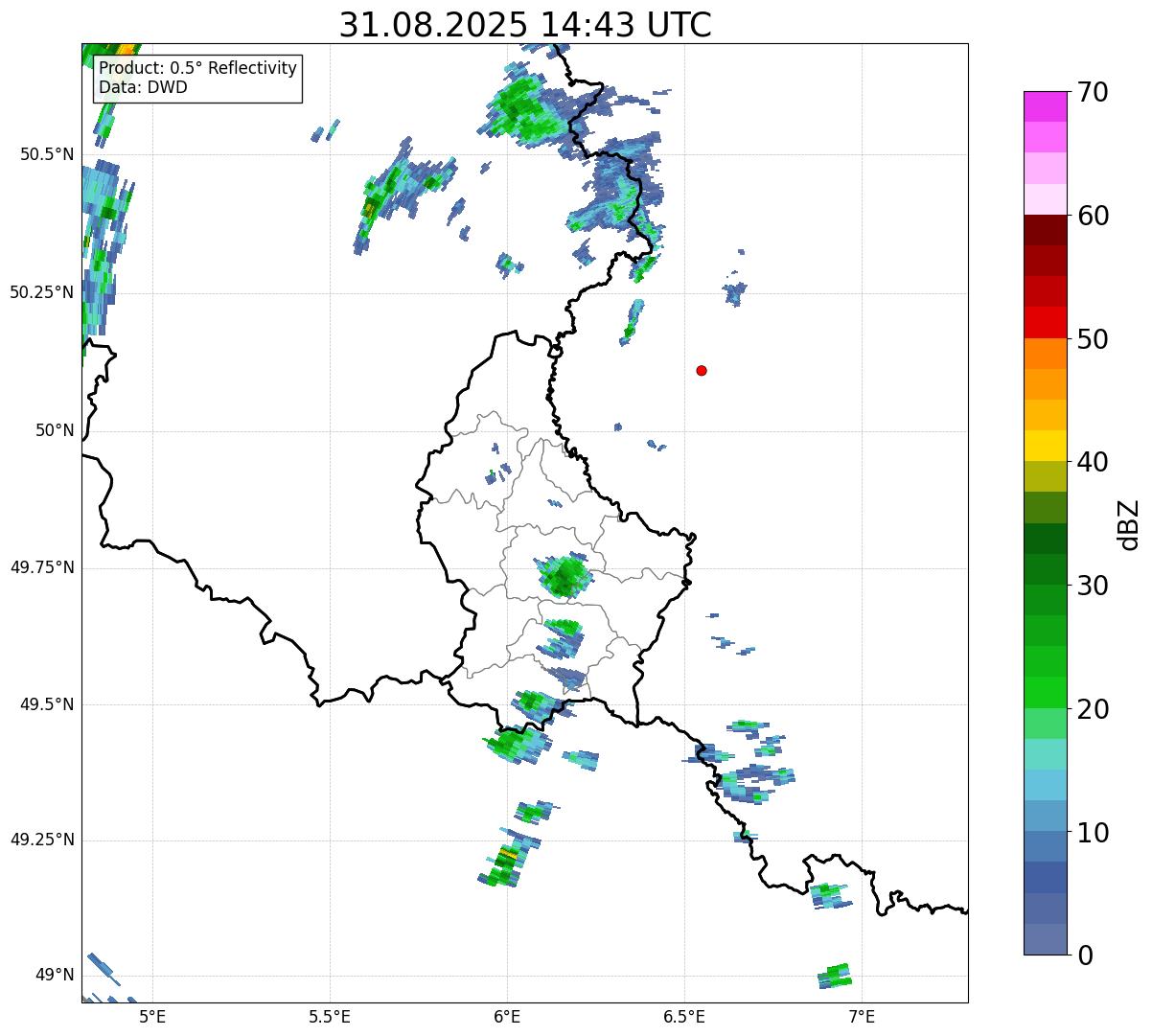1152x1036 pixels.
Task: Click the 60 tick on colorbar
Action: pos(1093,216)
